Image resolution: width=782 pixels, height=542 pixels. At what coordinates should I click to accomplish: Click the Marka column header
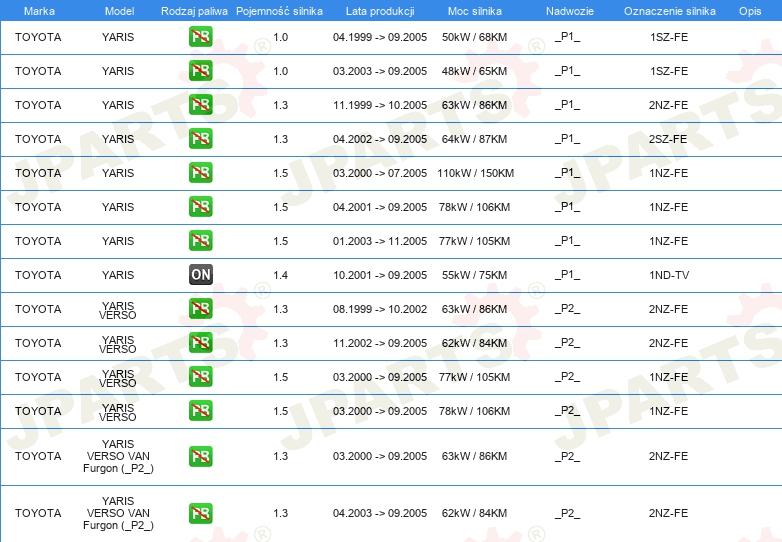39,11
